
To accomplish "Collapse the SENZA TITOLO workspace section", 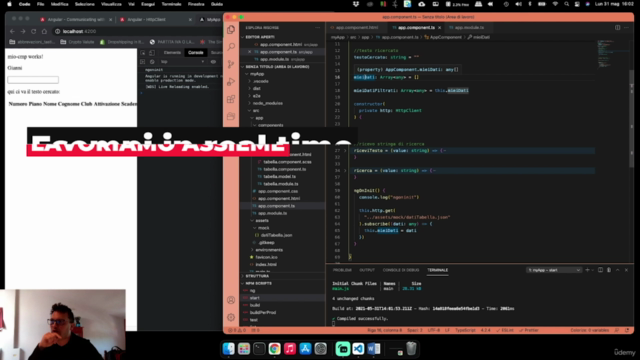I will 277,67.
